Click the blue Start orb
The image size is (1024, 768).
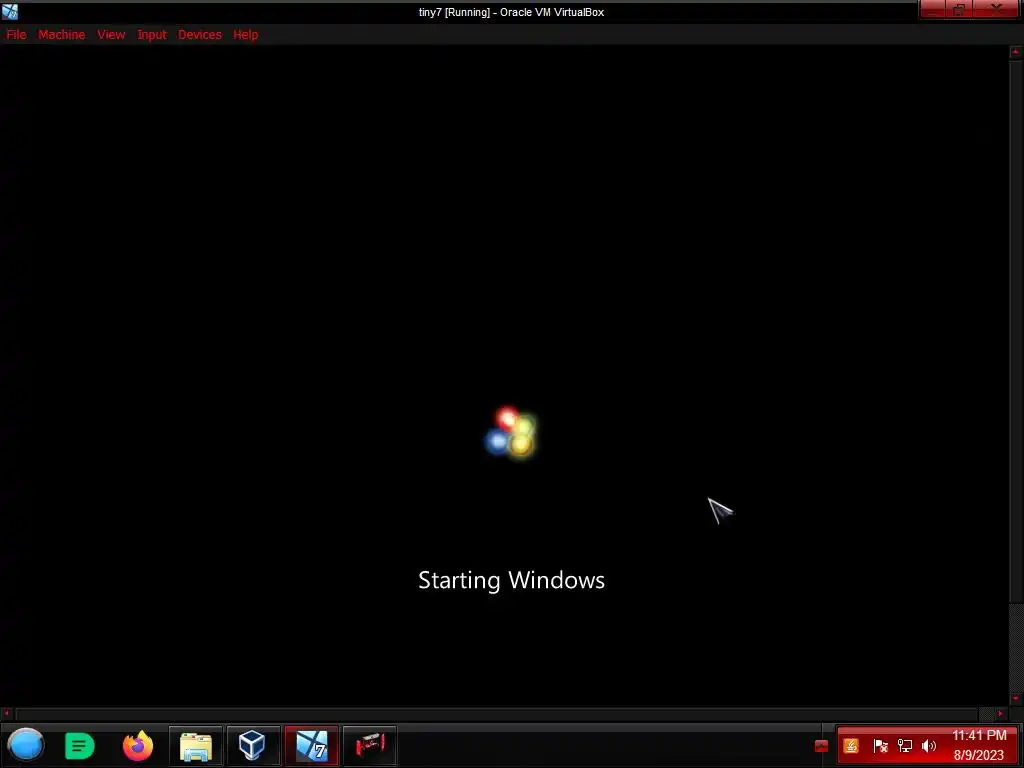coord(25,745)
